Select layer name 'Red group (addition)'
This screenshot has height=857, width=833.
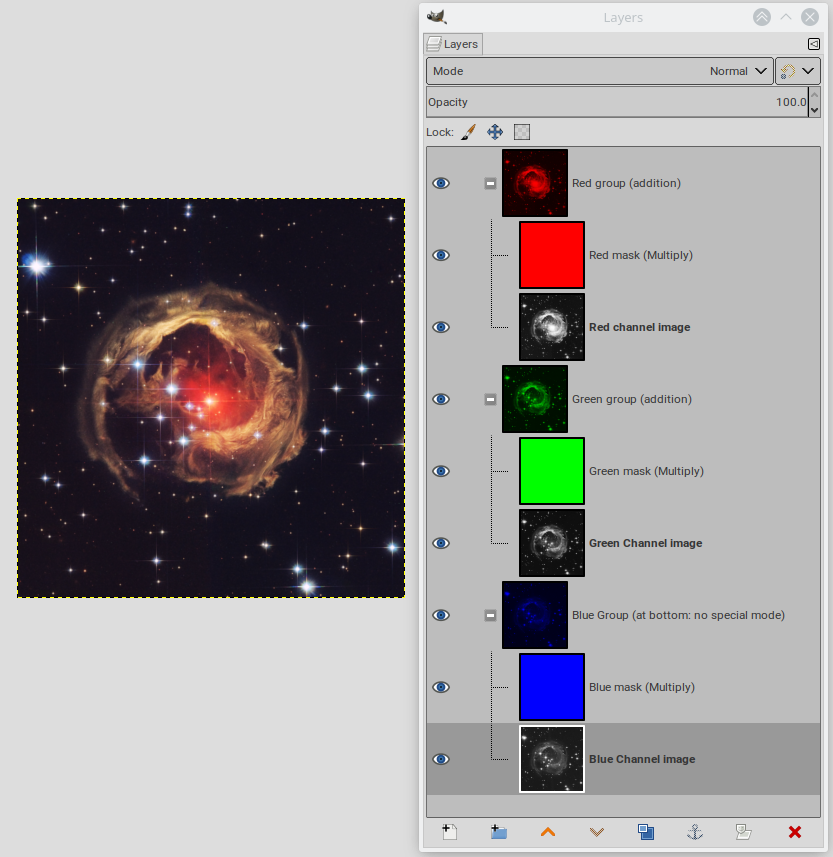coord(626,183)
